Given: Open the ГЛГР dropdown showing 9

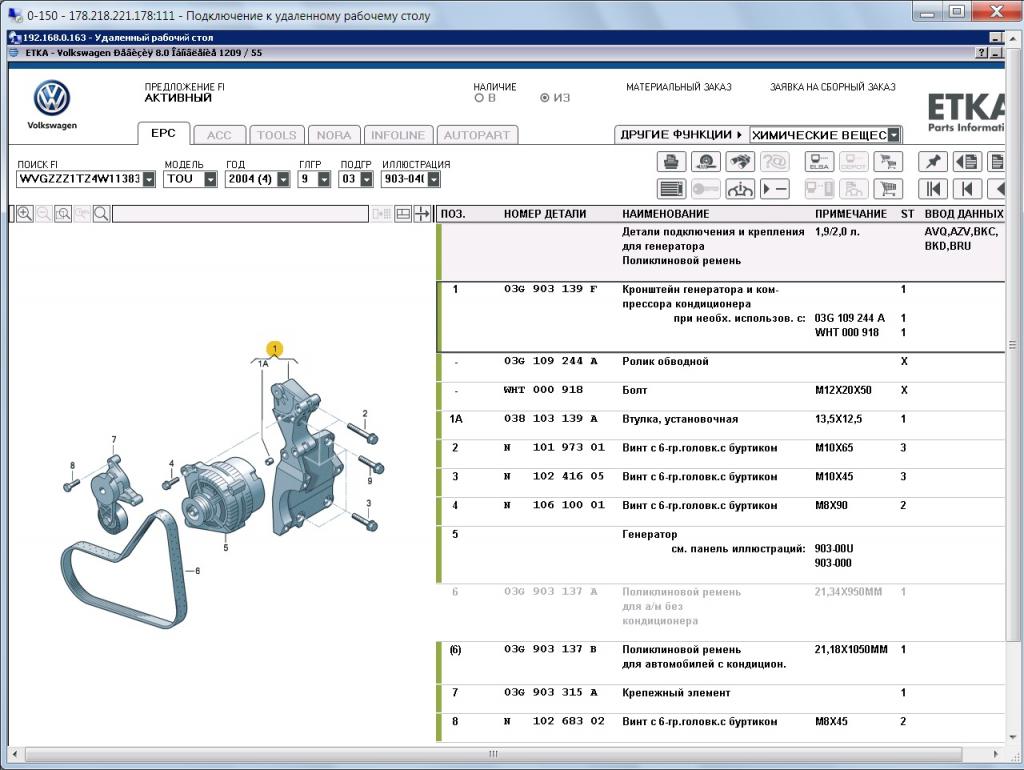Looking at the screenshot, I should coord(324,179).
